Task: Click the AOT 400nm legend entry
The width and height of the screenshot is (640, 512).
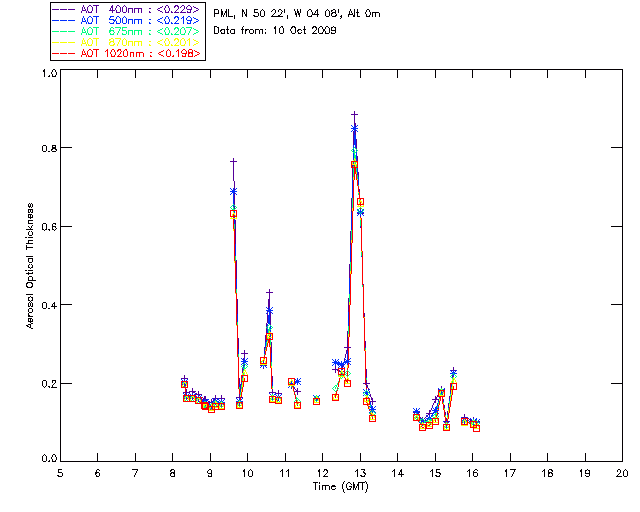Action: tap(140, 9)
